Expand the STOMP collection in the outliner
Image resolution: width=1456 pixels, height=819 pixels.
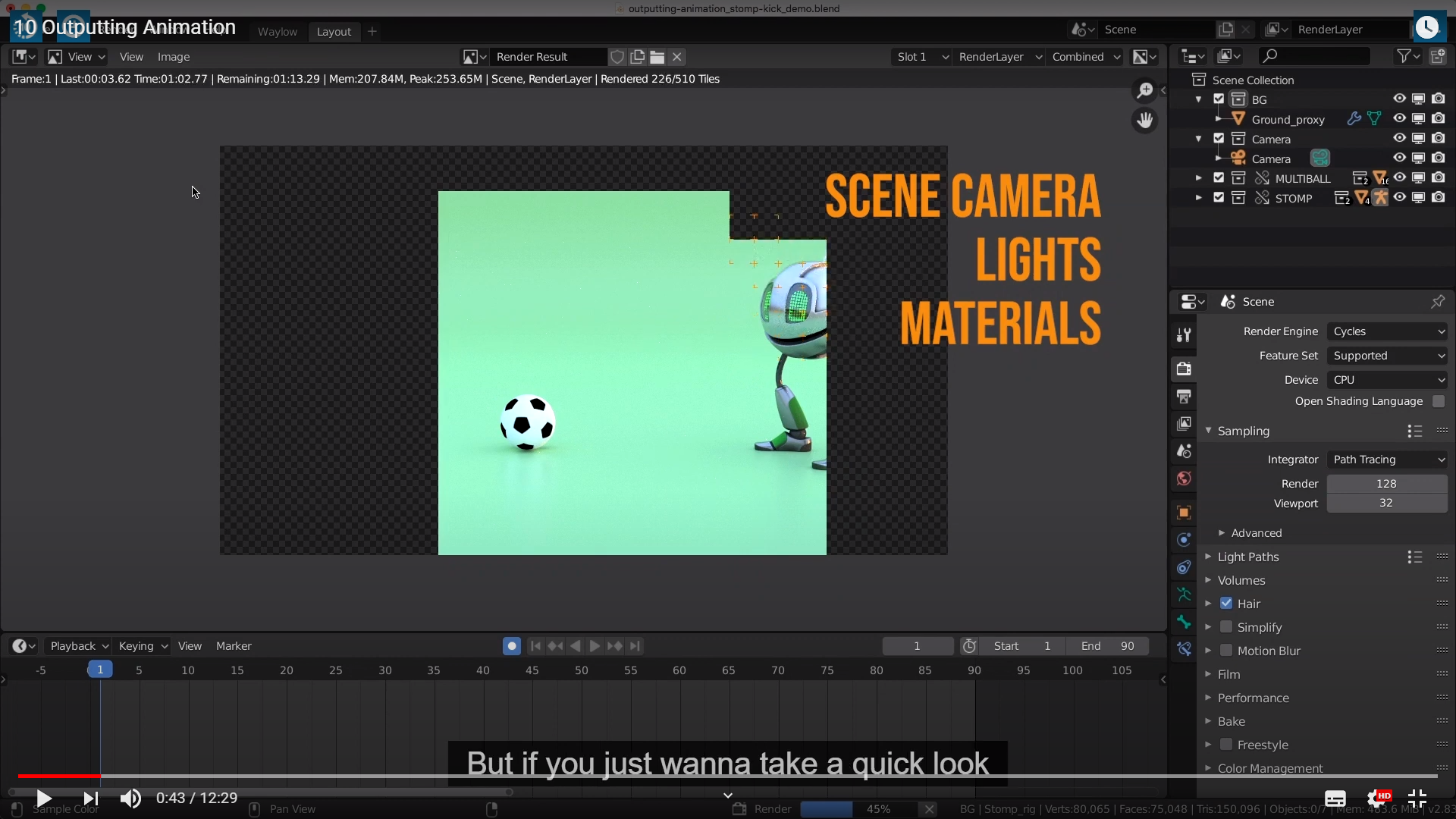(x=1198, y=198)
